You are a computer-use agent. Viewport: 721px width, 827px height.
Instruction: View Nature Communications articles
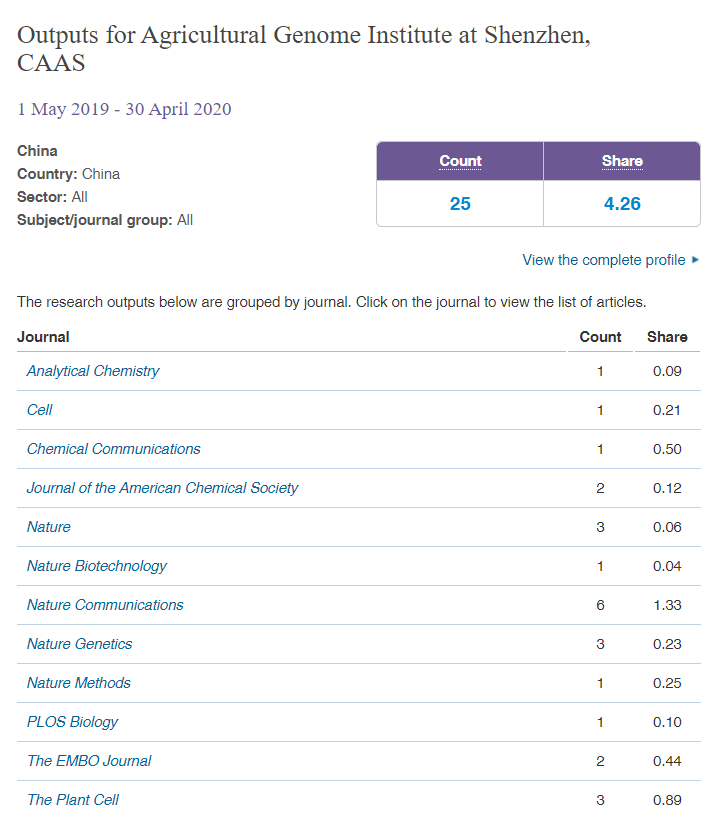pyautogui.click(x=105, y=605)
